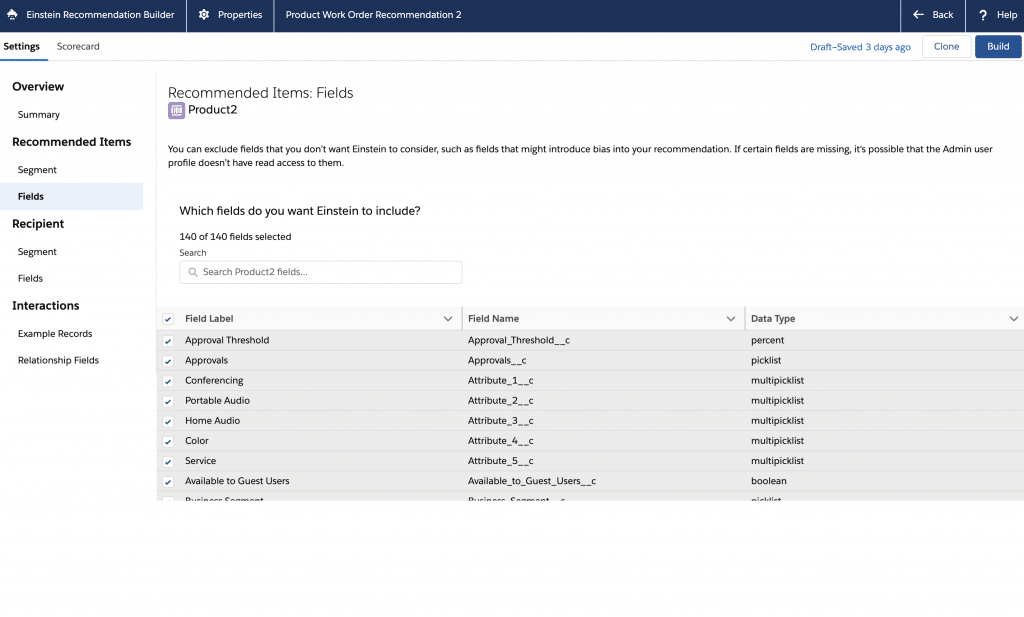Click the Einstein Recommendation Builder home icon
Viewport: 1024px width, 617px height.
coord(12,14)
